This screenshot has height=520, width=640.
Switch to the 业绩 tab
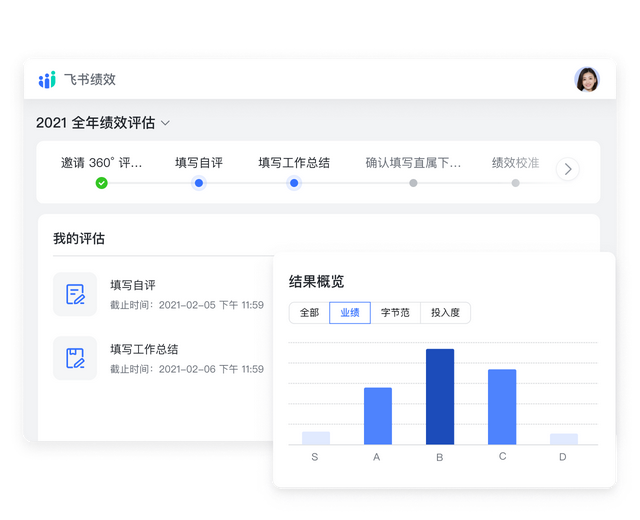point(350,313)
